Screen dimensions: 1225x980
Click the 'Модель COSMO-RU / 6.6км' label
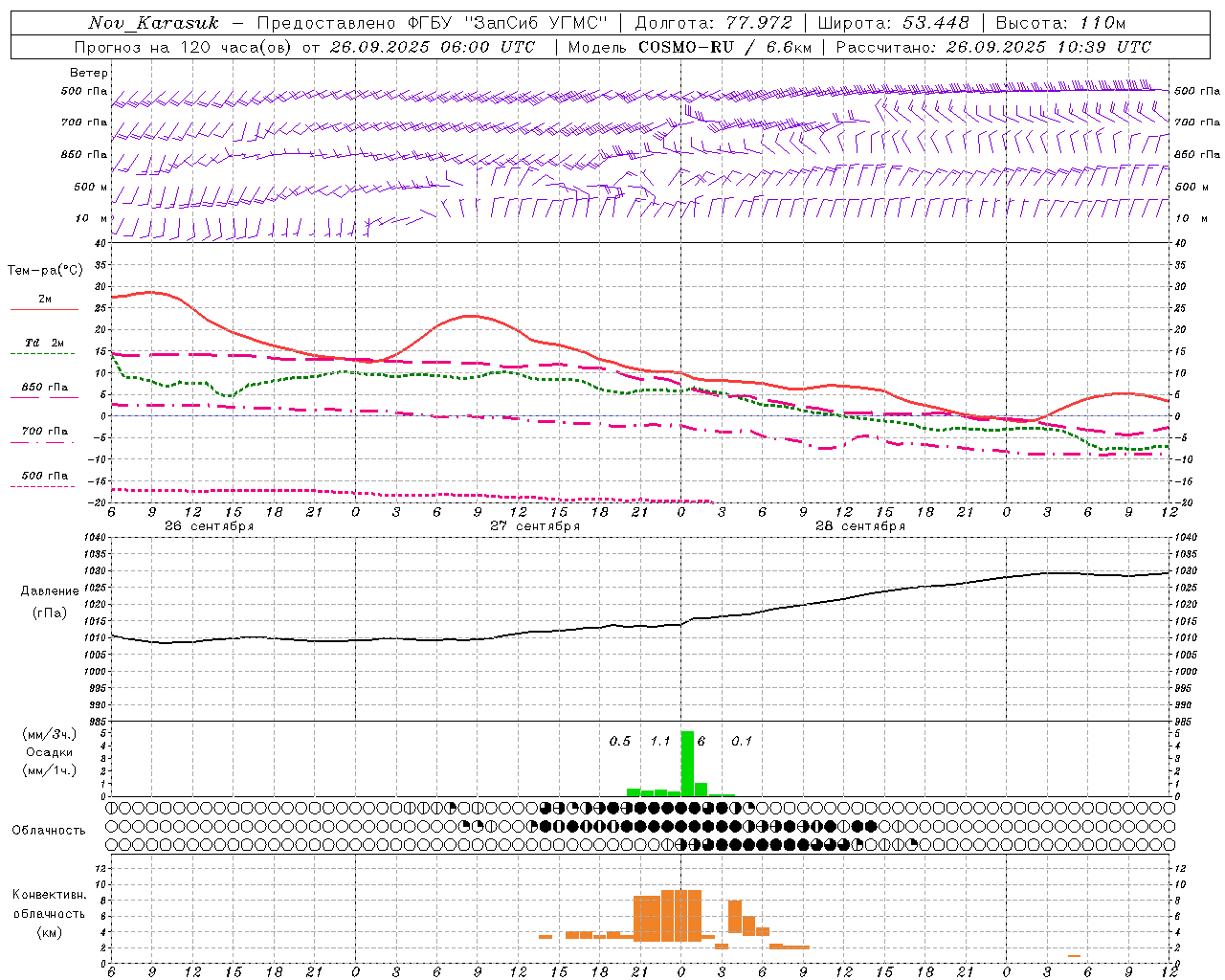pos(688,47)
